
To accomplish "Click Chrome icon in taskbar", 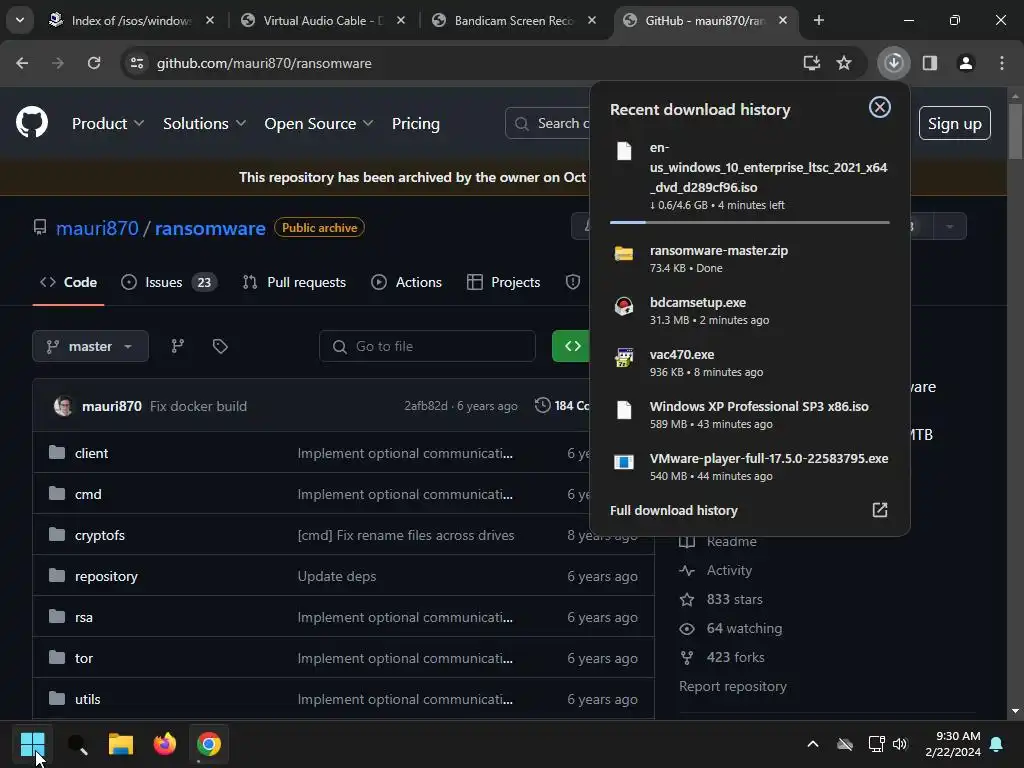I will 209,744.
